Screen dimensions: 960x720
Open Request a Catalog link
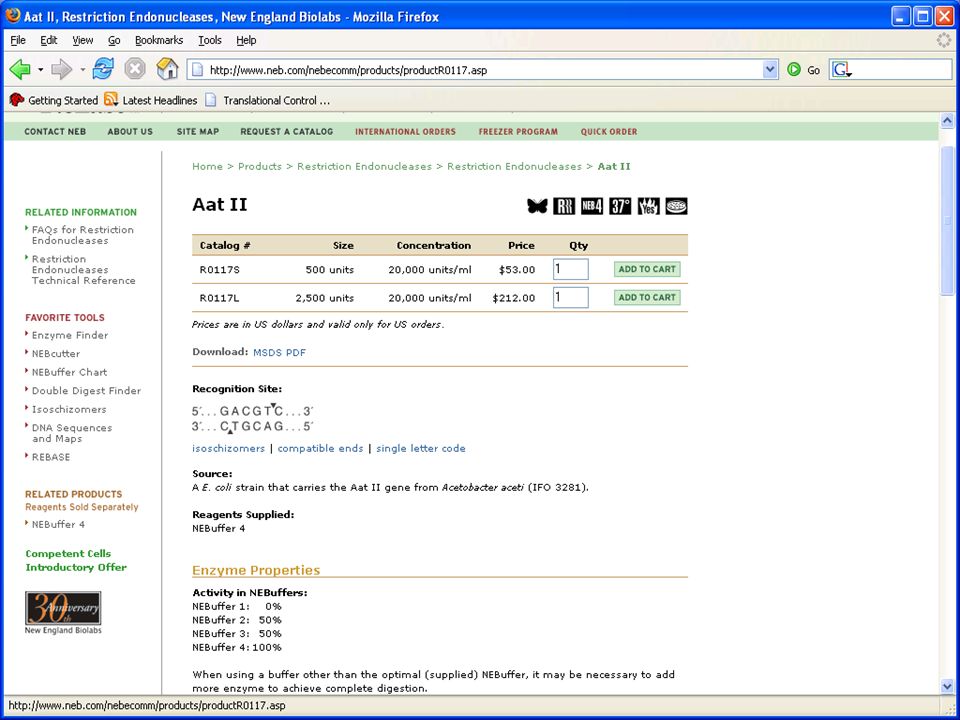(287, 132)
